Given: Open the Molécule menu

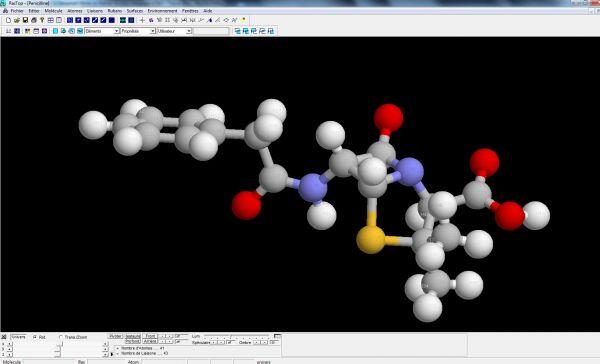Looking at the screenshot, I should click(x=53, y=11).
